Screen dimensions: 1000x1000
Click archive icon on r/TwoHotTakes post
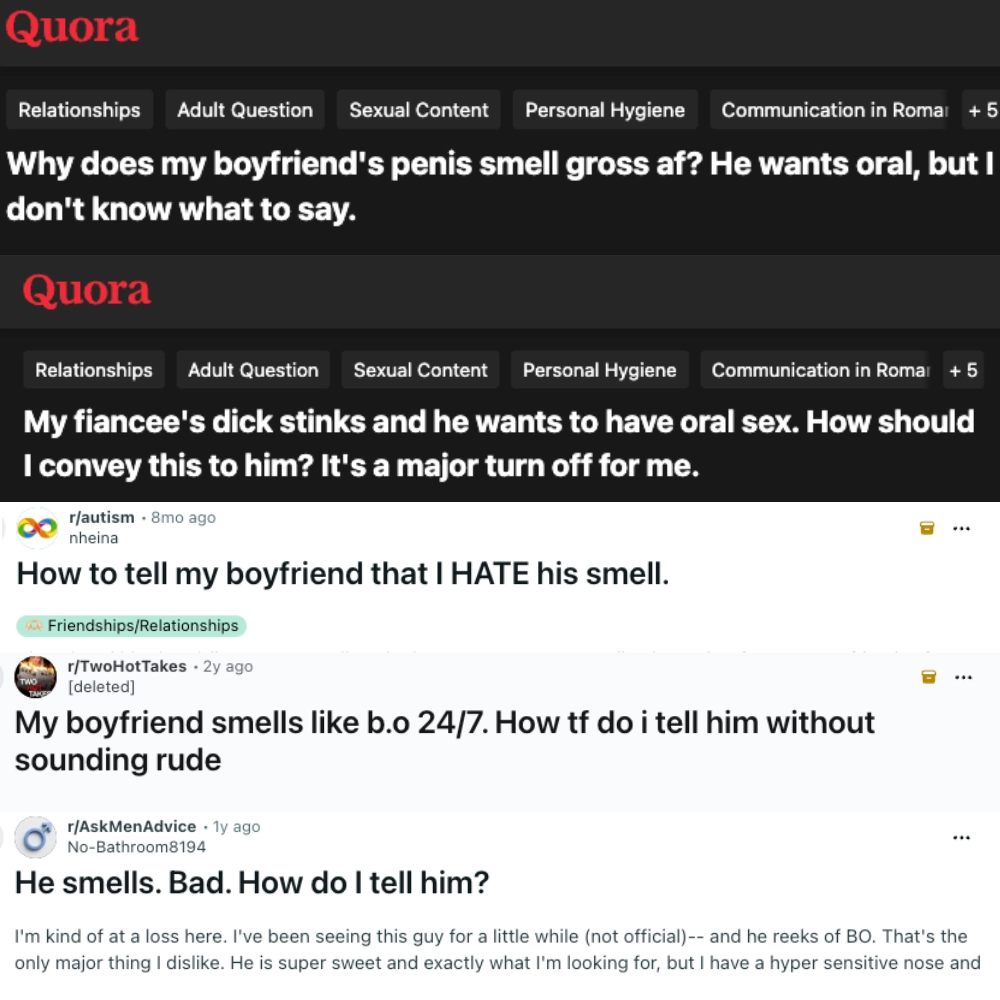929,677
